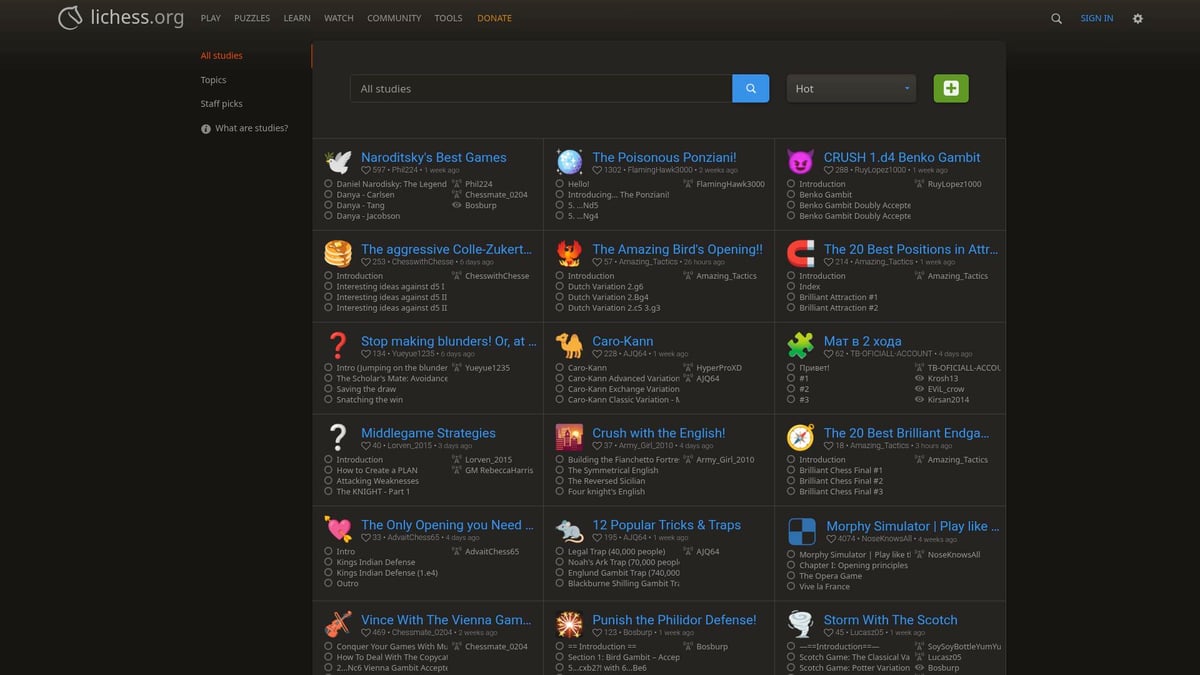Select Staff picks in the sidebar

click(x=221, y=104)
